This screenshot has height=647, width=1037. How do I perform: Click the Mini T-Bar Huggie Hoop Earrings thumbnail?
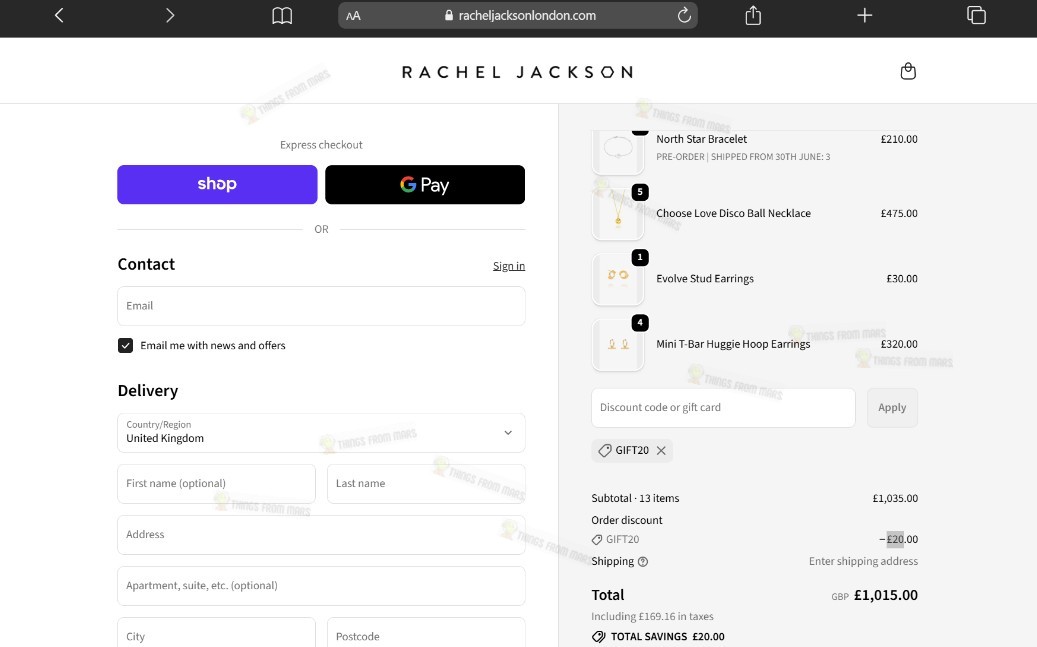point(618,344)
